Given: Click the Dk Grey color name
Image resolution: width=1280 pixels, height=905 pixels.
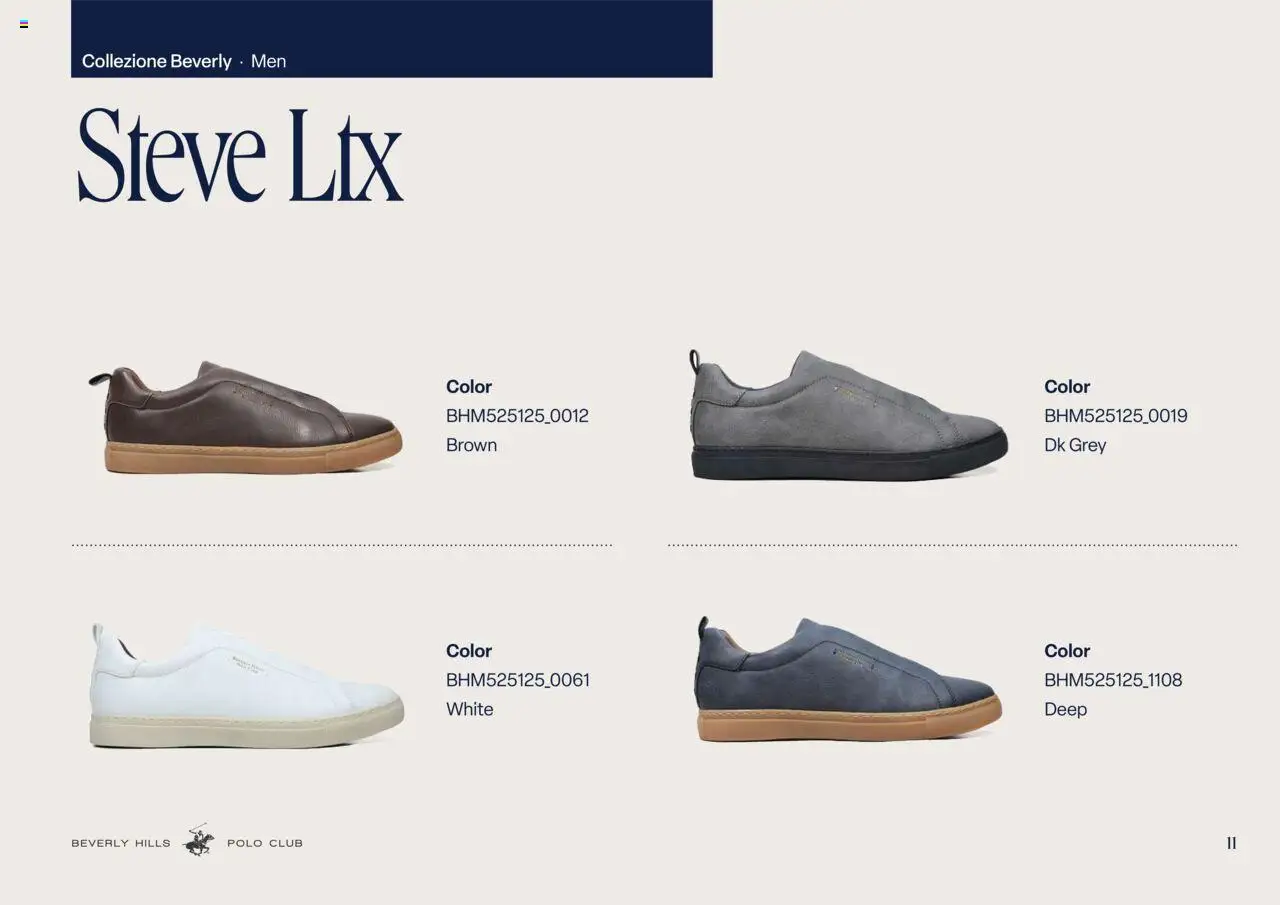Looking at the screenshot, I should pyautogui.click(x=1075, y=445).
